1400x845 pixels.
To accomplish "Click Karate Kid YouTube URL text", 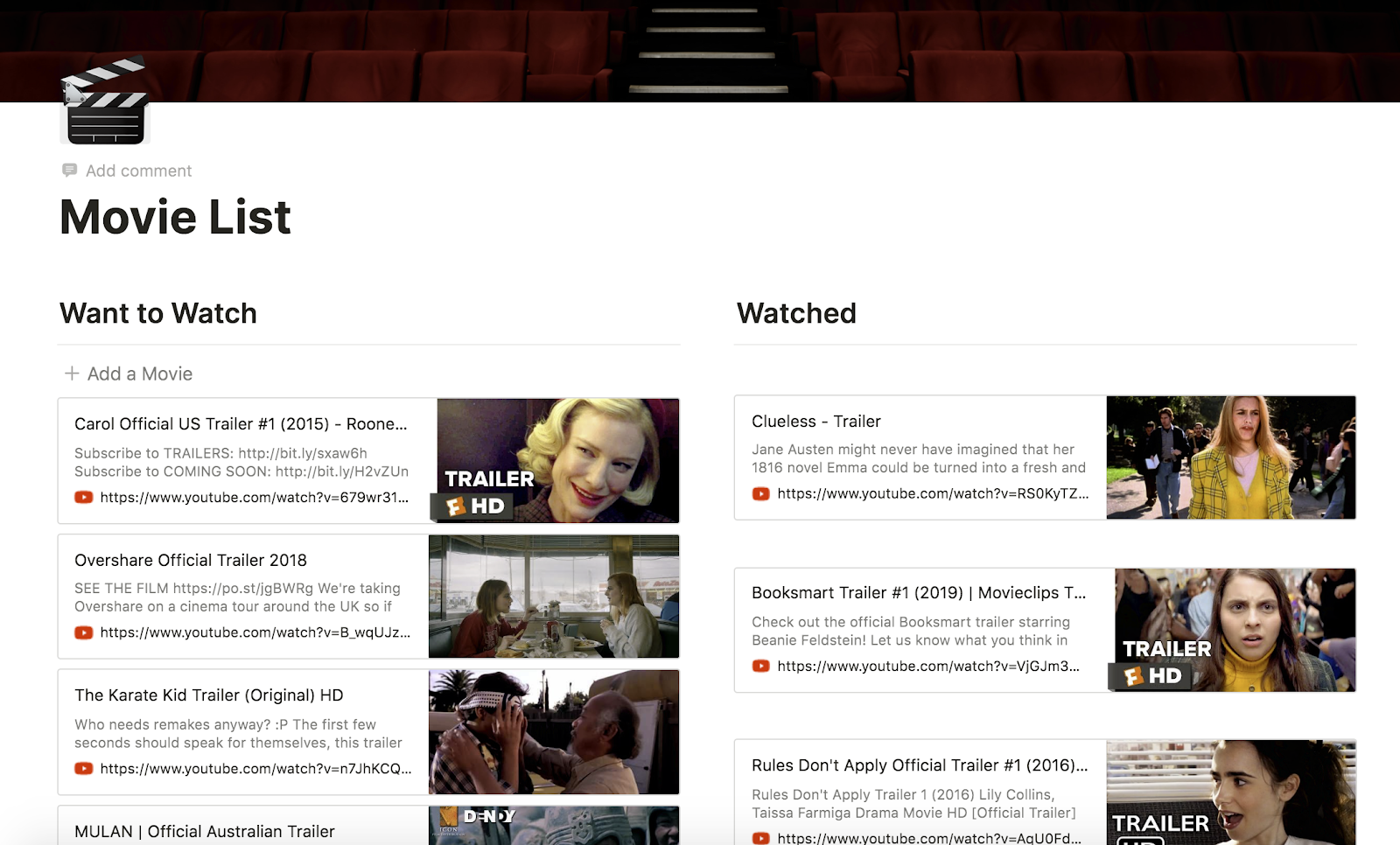I will pos(255,769).
